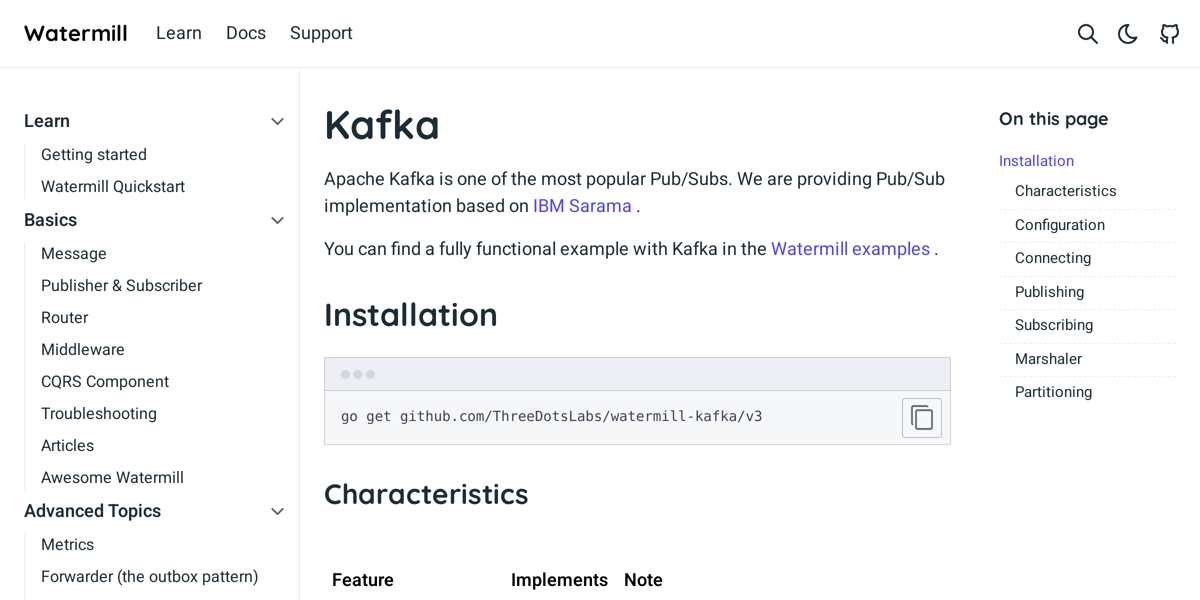Viewport: 1200px width, 600px height.
Task: Open the Watermill examples link
Action: point(850,249)
